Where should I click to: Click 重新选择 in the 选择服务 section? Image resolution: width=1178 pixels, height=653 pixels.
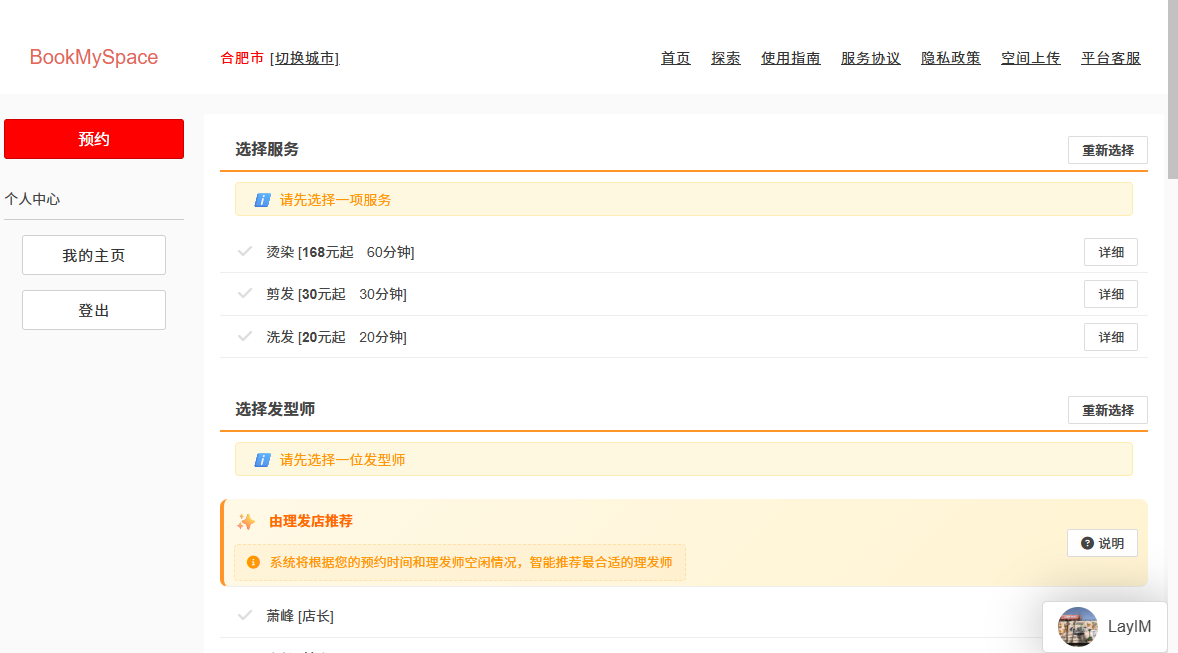(1107, 150)
